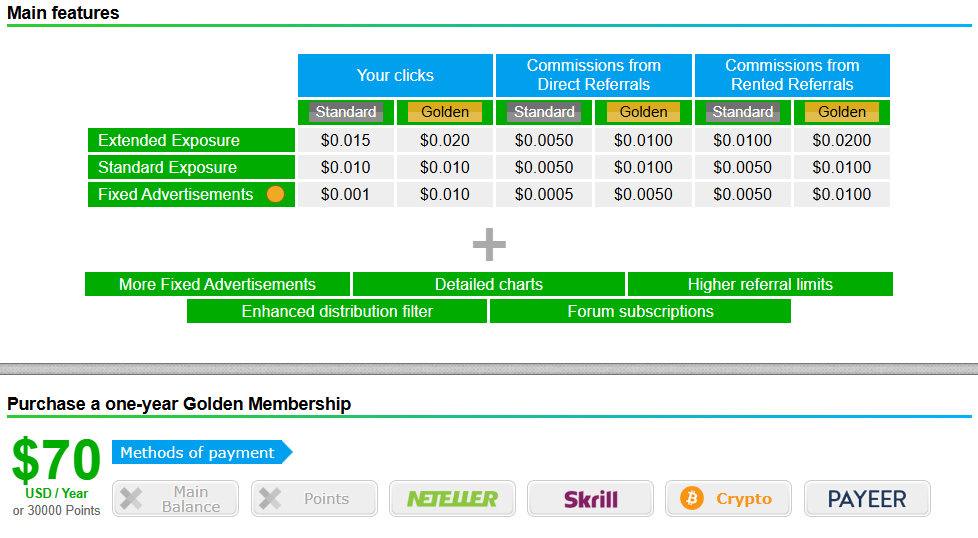Image resolution: width=978 pixels, height=538 pixels.
Task: Click the Detailed charts feature box
Action: point(489,284)
